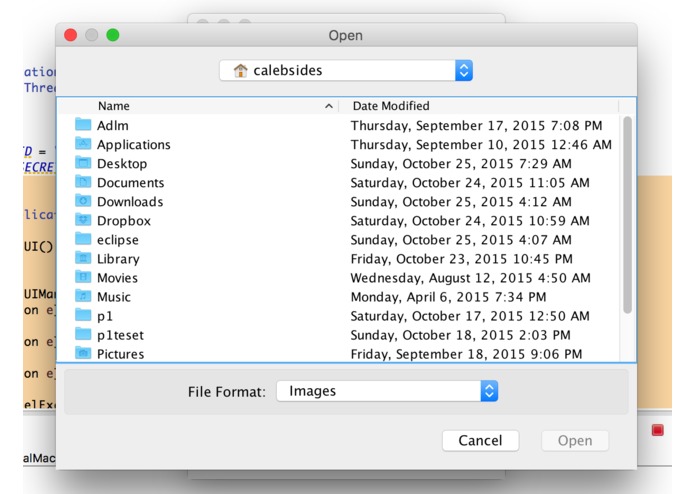Click date 'Thursday, September 10, 2015 12:46 AM'
This screenshot has height=494, width=695.
click(x=481, y=145)
